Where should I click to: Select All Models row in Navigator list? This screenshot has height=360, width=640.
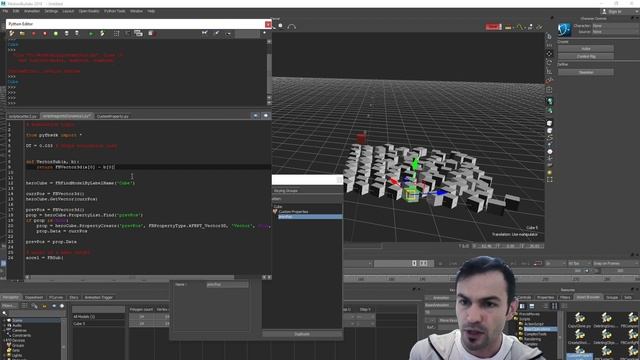[x=98, y=316]
